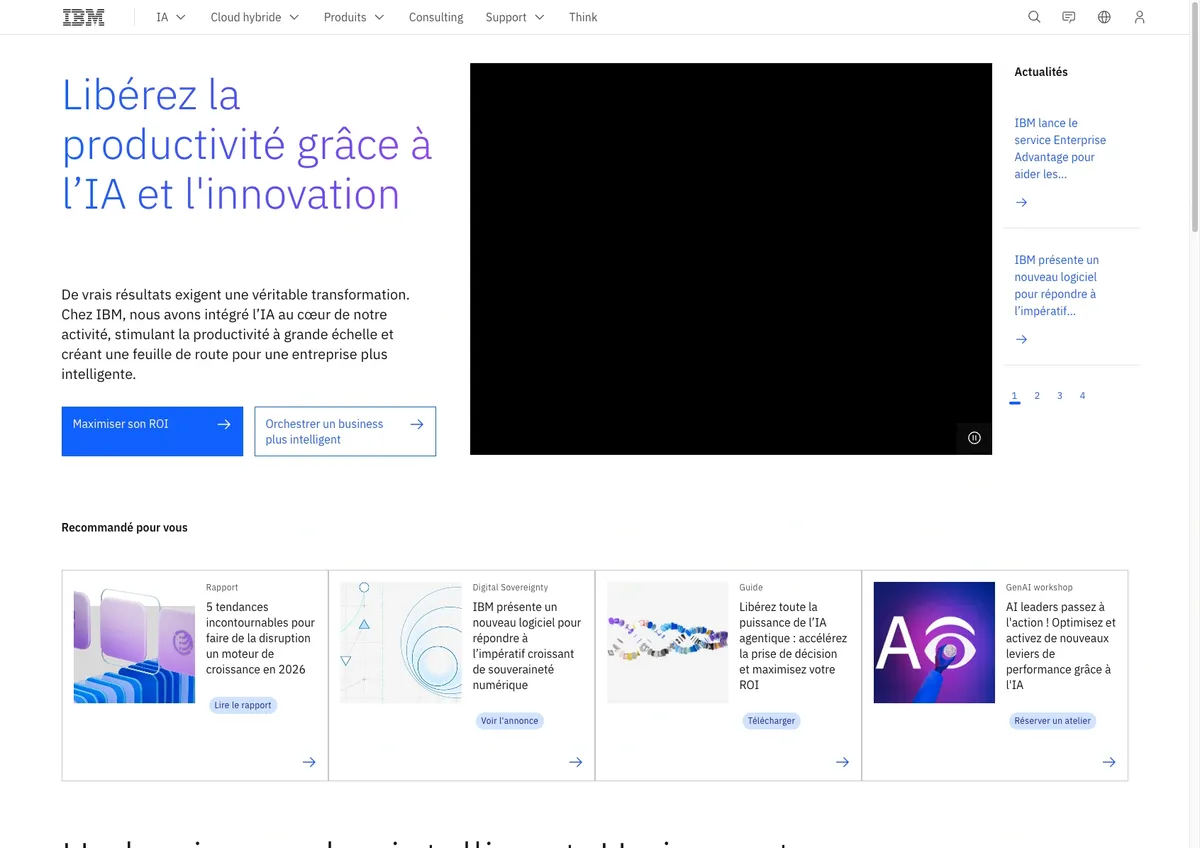Click arrow on the Rapport card
This screenshot has width=1200, height=848.
pyautogui.click(x=309, y=762)
